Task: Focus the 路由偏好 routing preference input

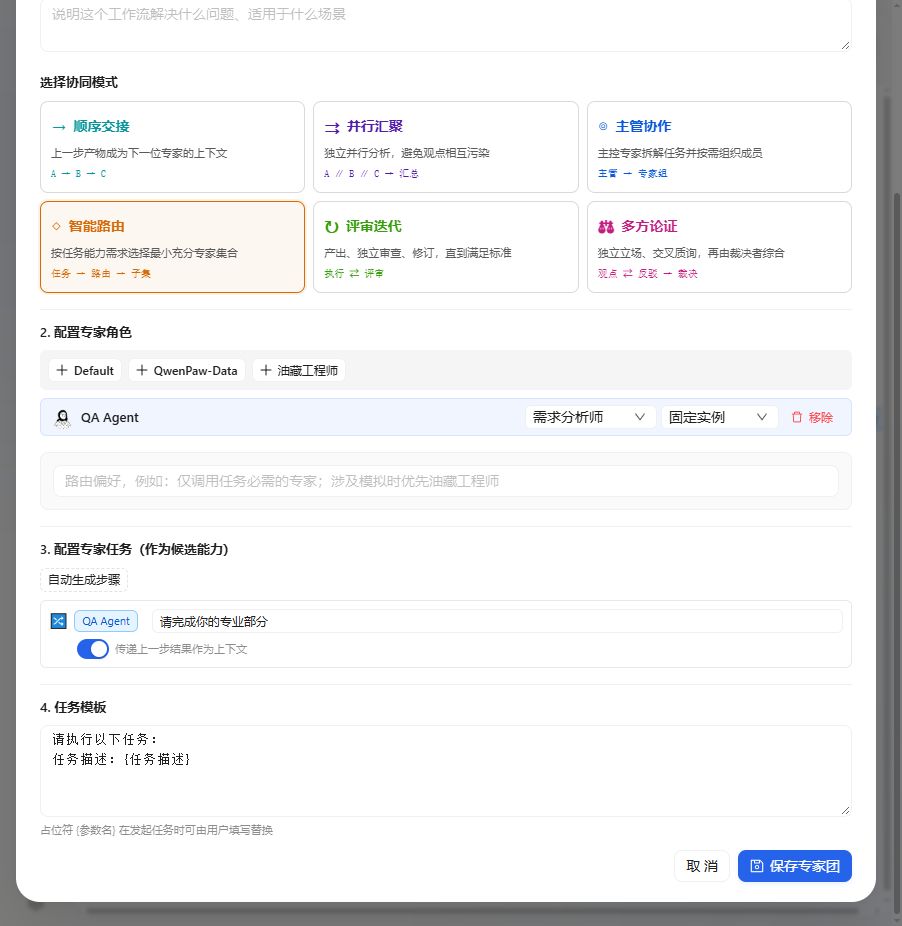Action: pos(445,481)
